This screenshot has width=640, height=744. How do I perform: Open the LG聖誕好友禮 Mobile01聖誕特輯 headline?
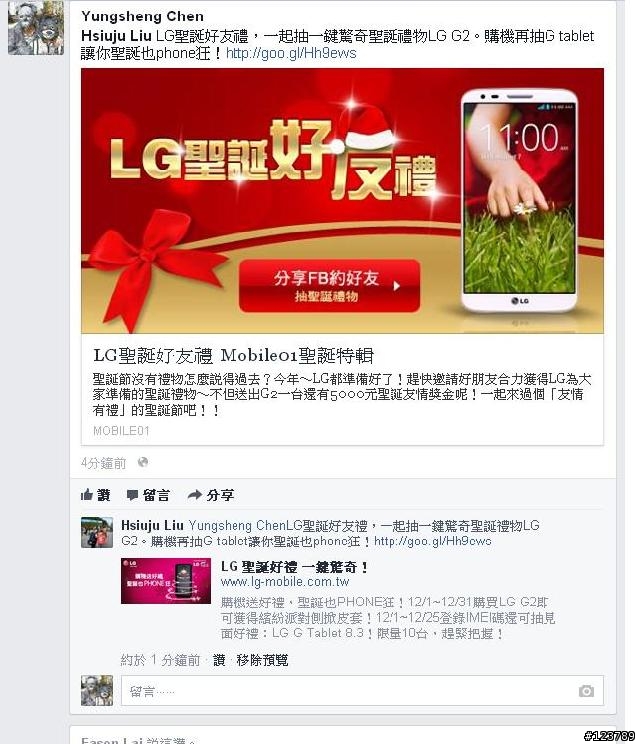point(233,355)
